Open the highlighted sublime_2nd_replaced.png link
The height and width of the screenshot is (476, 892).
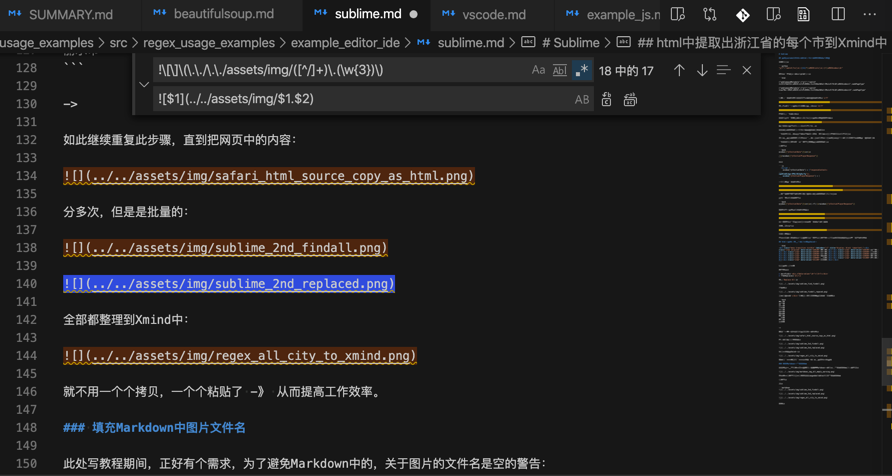tap(229, 284)
